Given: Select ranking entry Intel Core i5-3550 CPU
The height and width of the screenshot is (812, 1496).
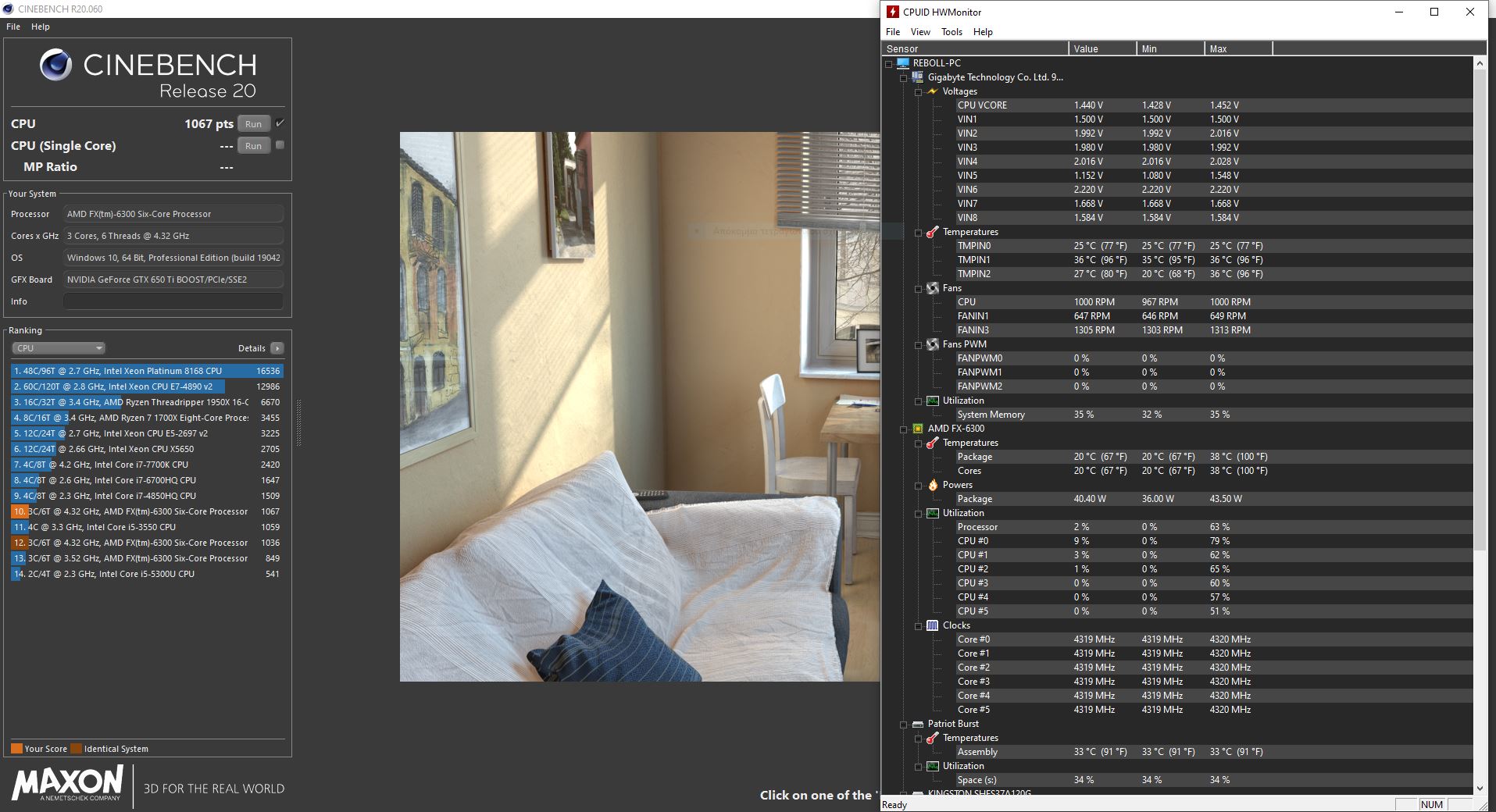Looking at the screenshot, I should [x=147, y=527].
